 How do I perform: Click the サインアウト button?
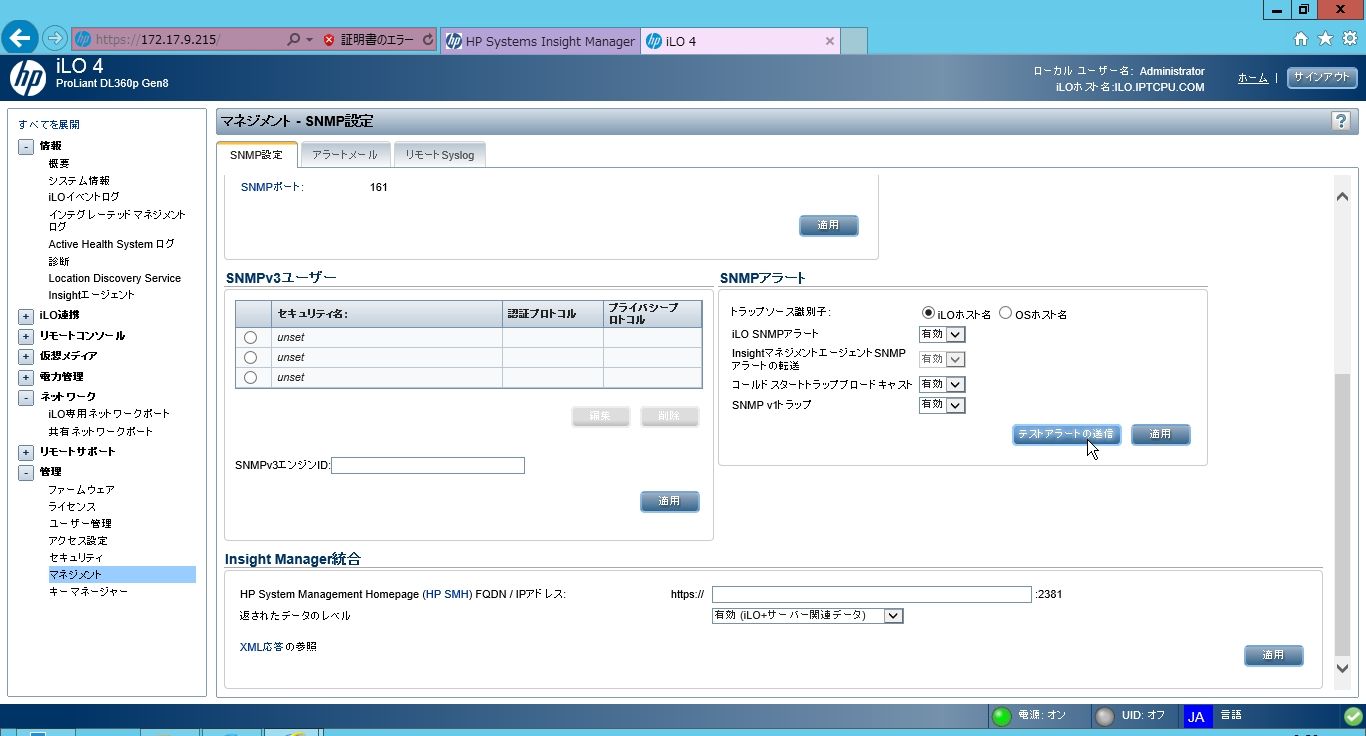click(1321, 77)
